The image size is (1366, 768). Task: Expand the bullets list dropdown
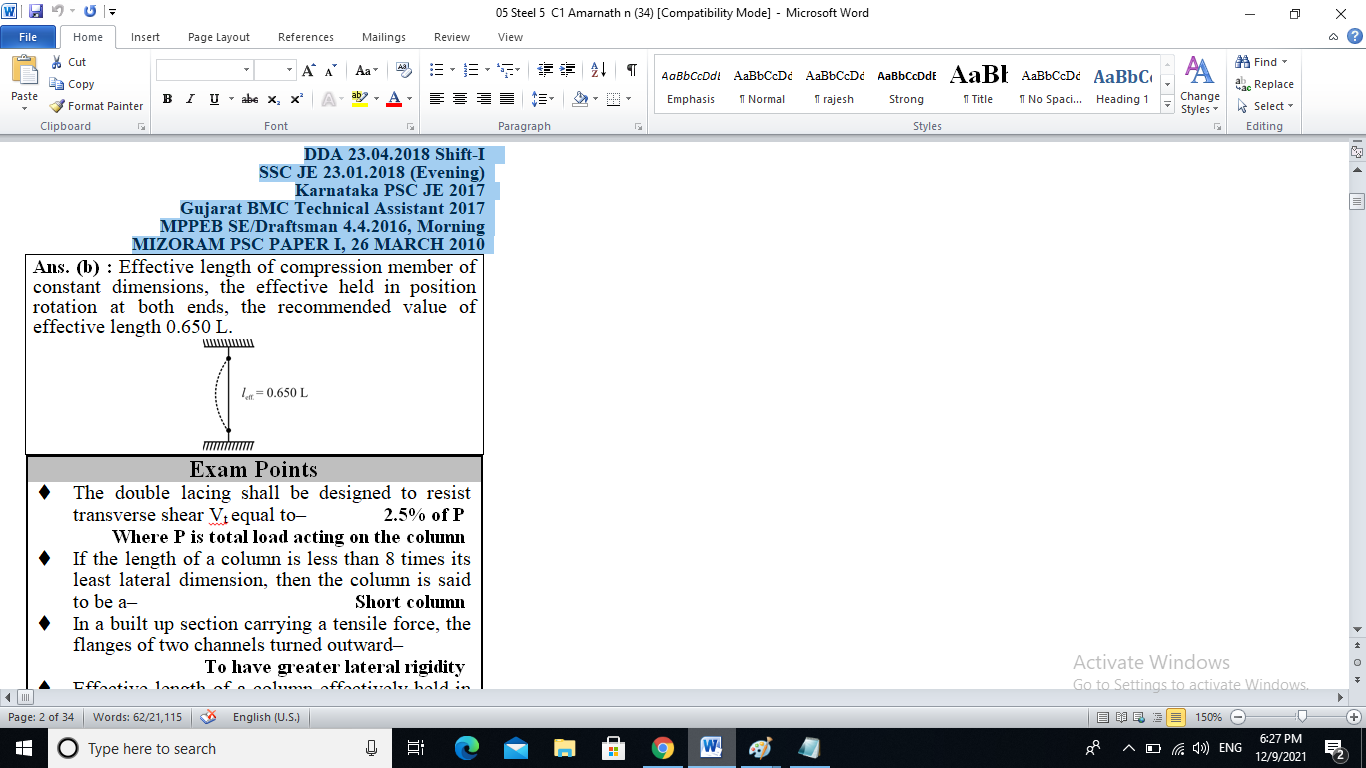click(x=454, y=70)
